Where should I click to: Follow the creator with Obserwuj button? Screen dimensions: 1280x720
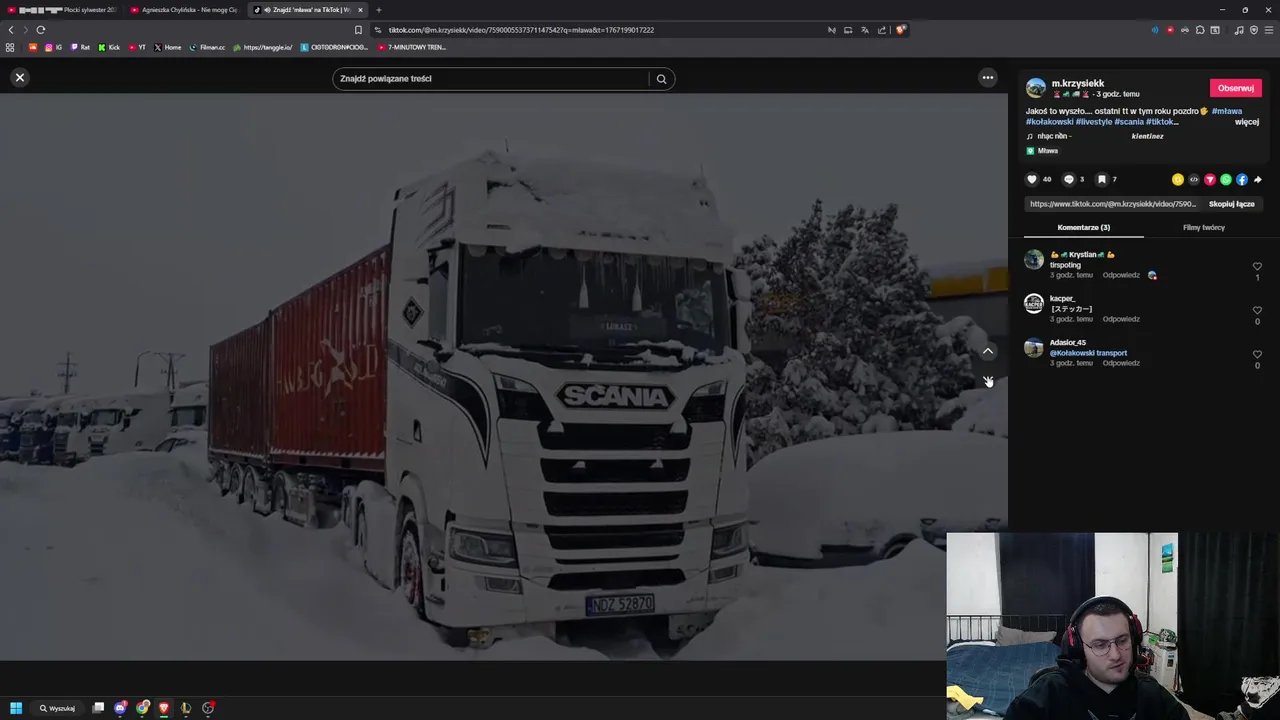coord(1236,88)
